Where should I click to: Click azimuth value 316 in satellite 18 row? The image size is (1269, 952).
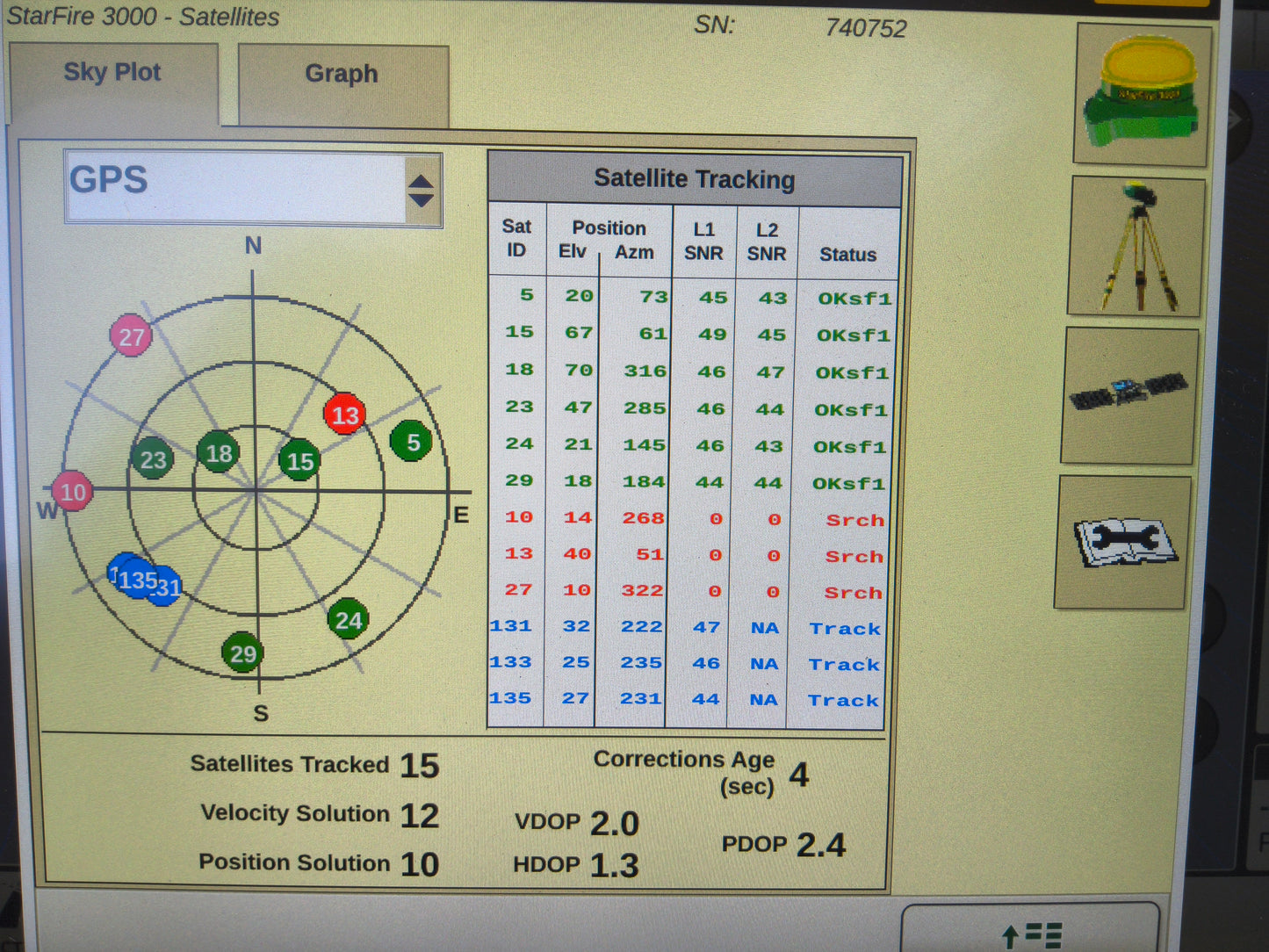tap(645, 371)
